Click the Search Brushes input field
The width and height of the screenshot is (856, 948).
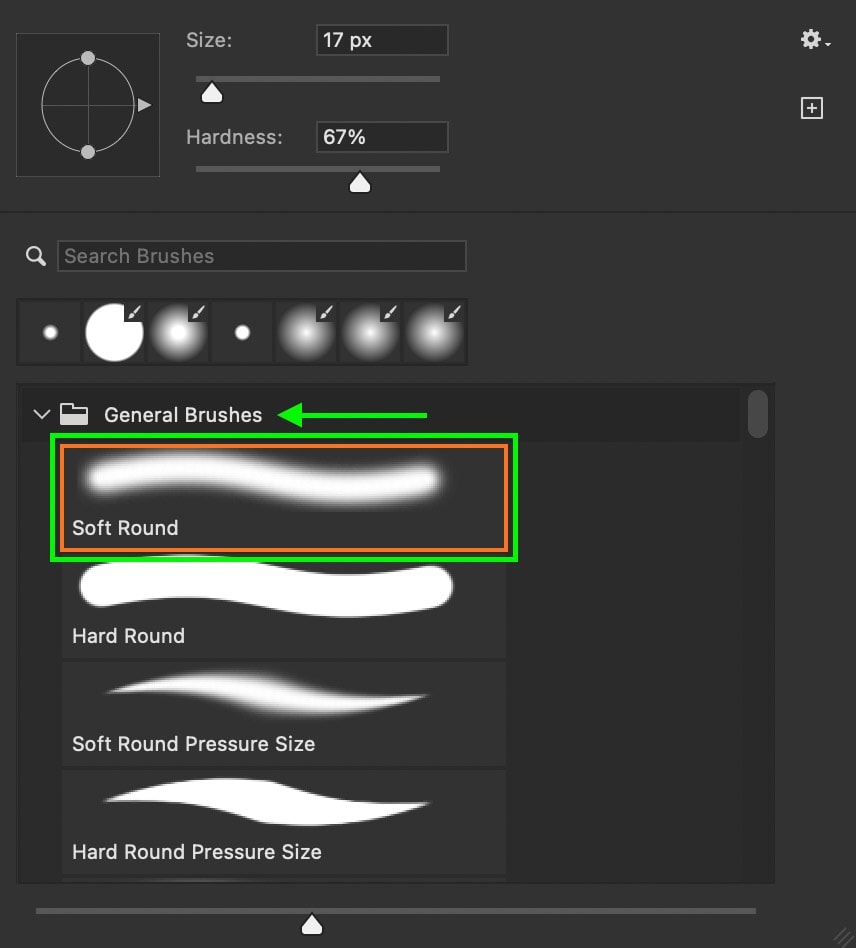point(262,256)
